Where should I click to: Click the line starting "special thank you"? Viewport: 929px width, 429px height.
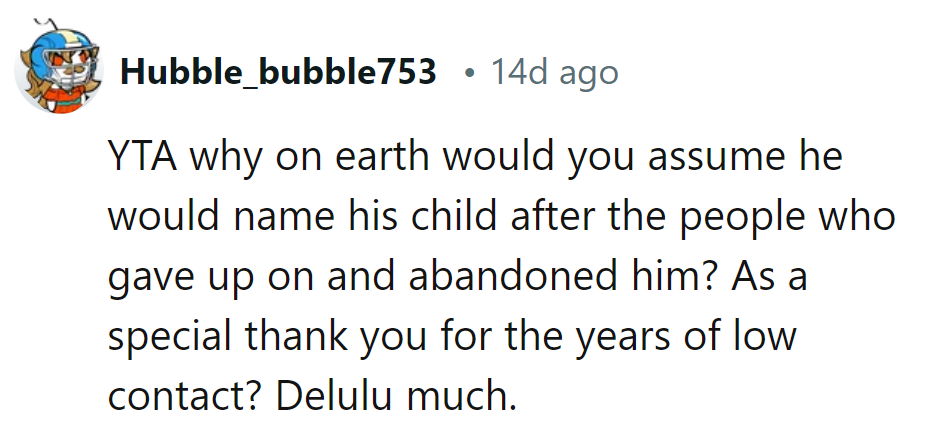click(x=452, y=338)
